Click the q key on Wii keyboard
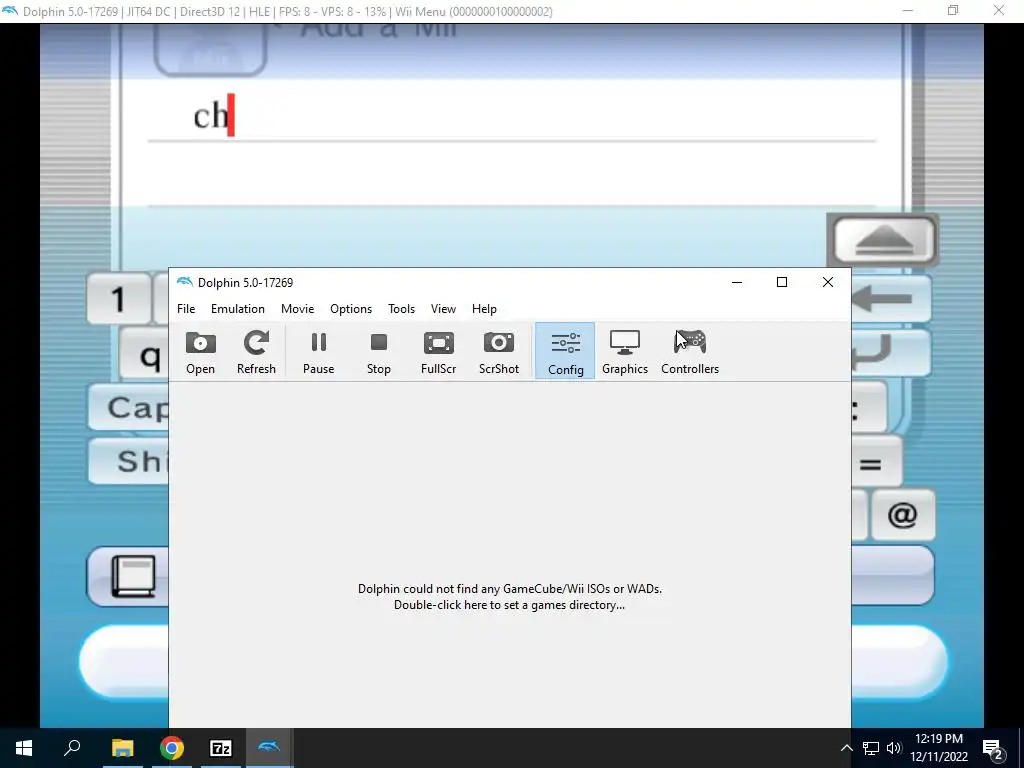This screenshot has height=768, width=1024. (x=145, y=355)
